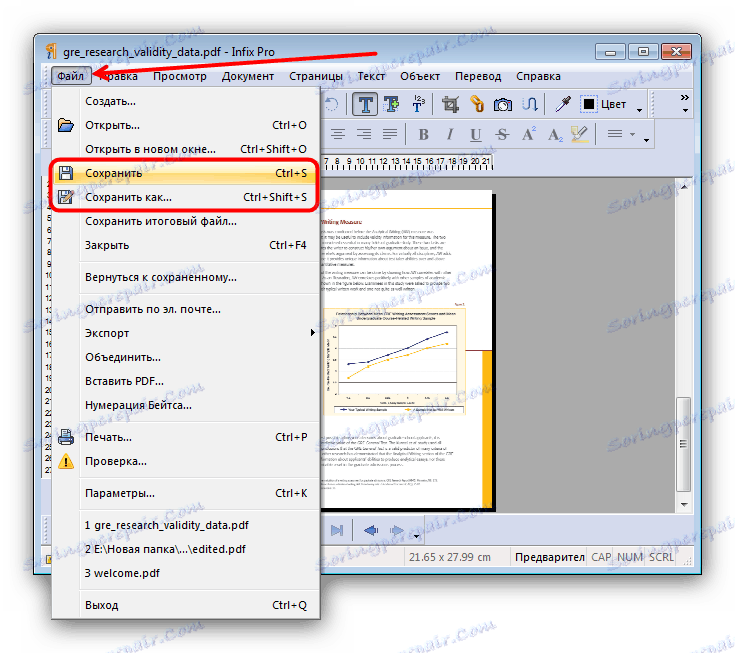Select Открыть в новом окне...
The image size is (735, 653).
click(186, 149)
